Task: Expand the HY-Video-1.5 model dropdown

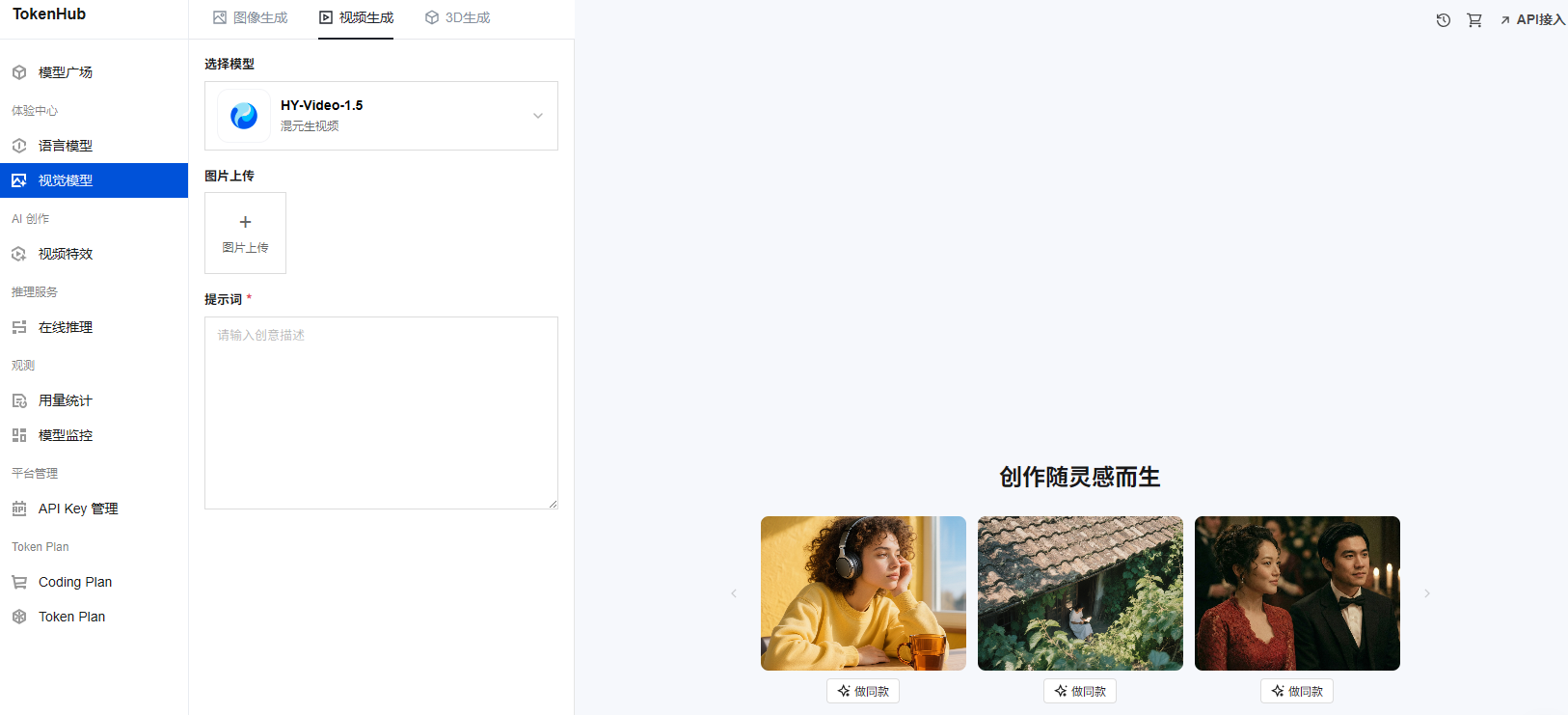Action: [538, 116]
